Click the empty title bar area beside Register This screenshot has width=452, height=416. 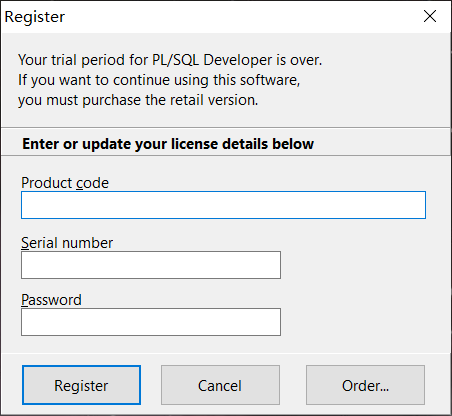(x=240, y=16)
